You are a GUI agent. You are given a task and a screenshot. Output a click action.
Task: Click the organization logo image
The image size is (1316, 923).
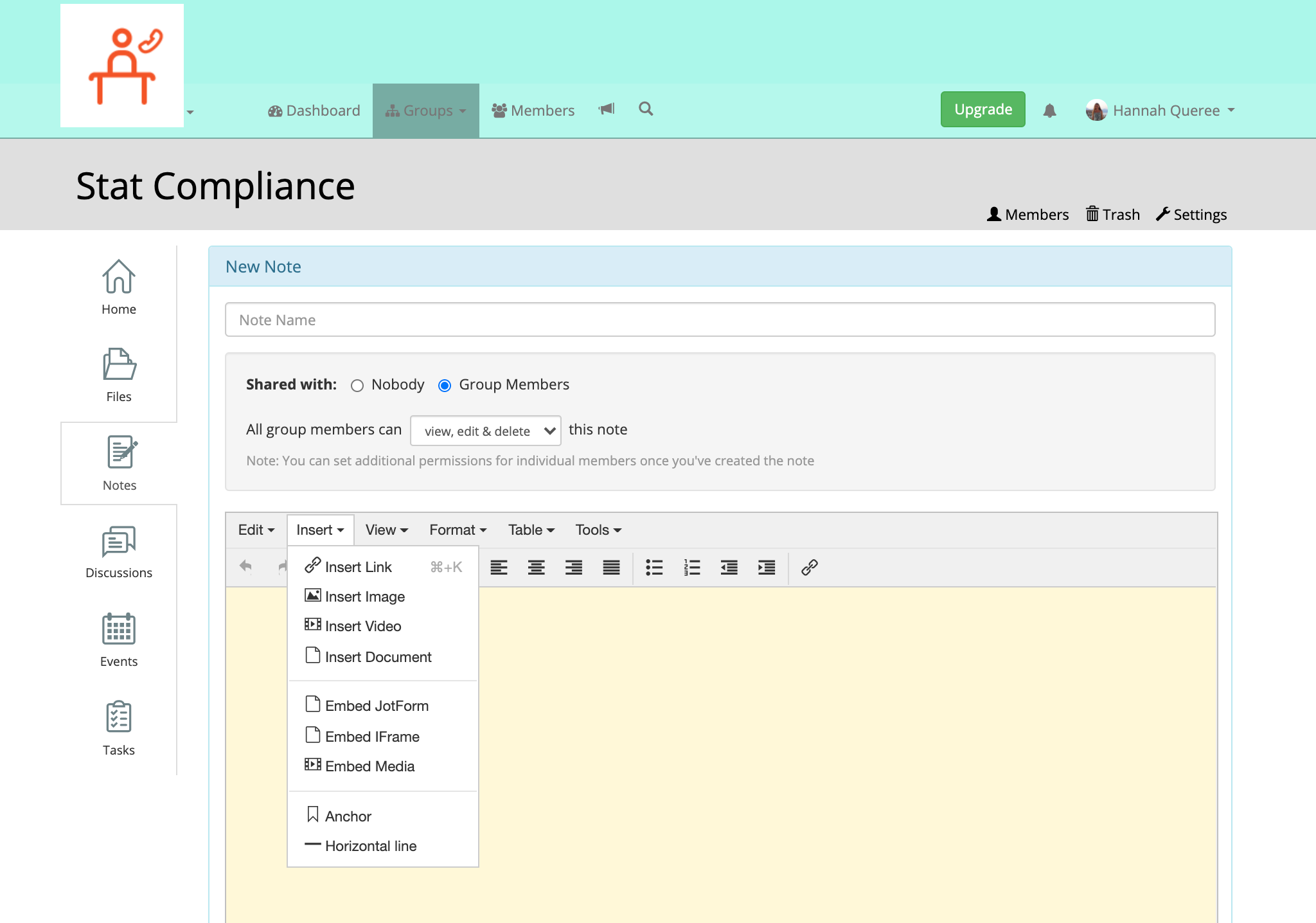tap(122, 66)
